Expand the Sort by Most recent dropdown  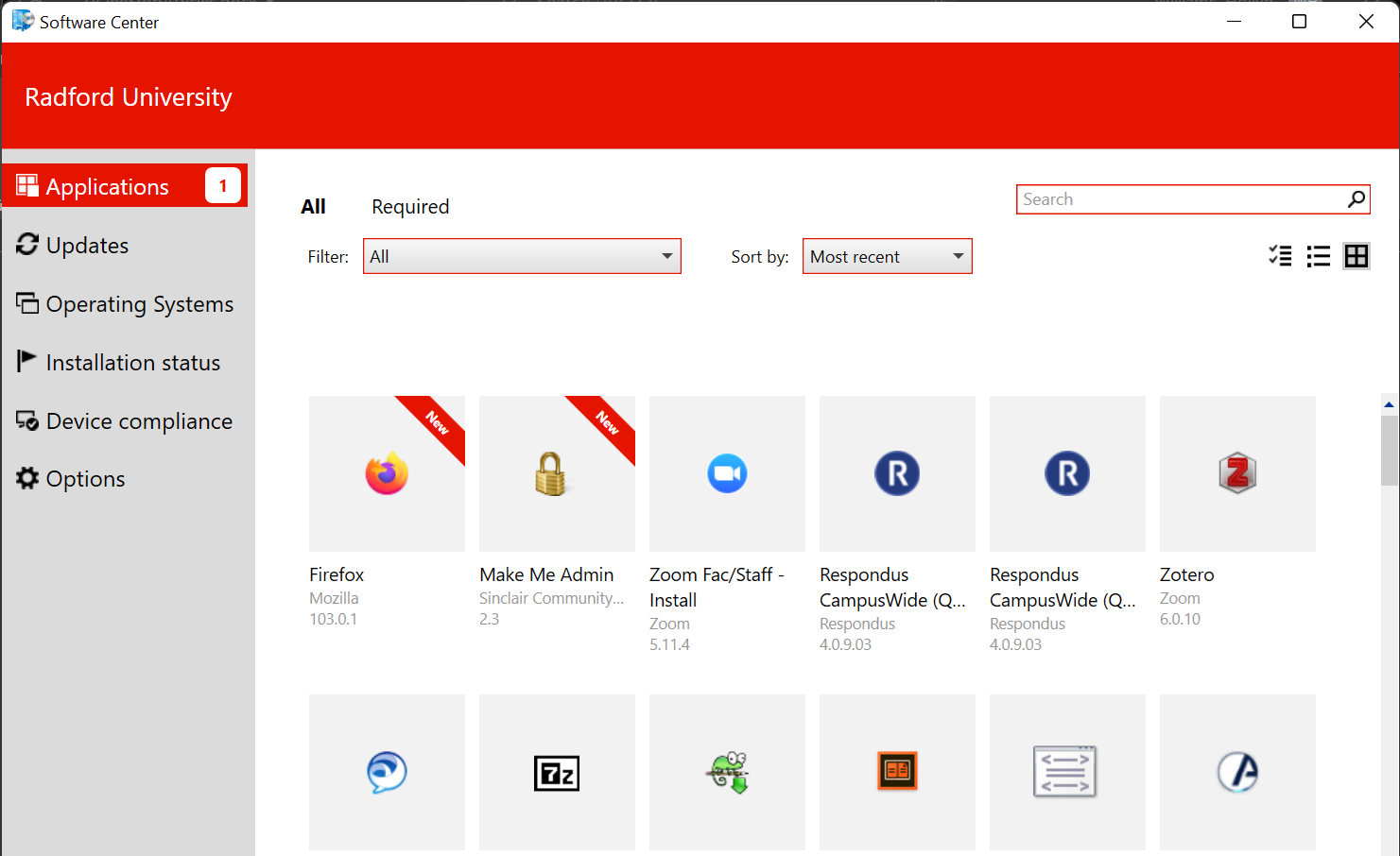pyautogui.click(x=887, y=256)
